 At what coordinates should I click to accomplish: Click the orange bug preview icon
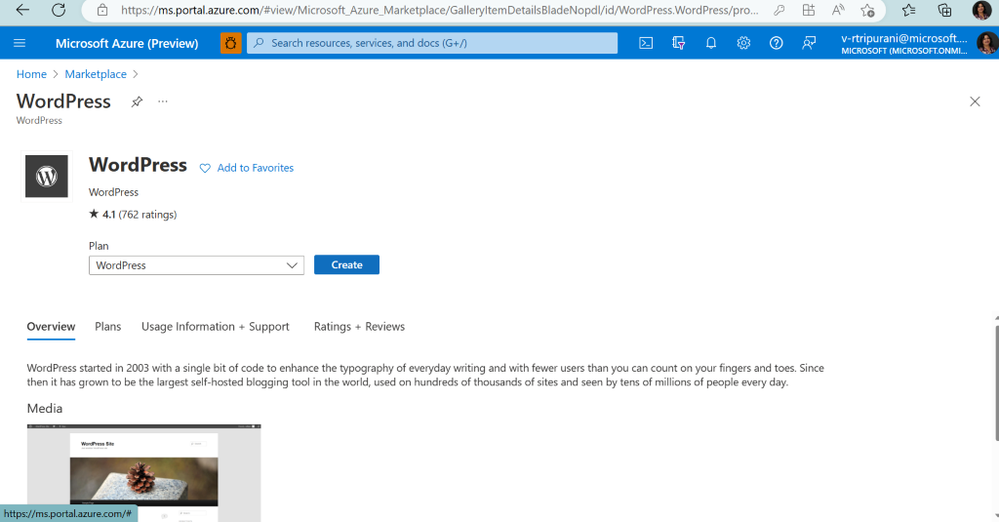231,43
